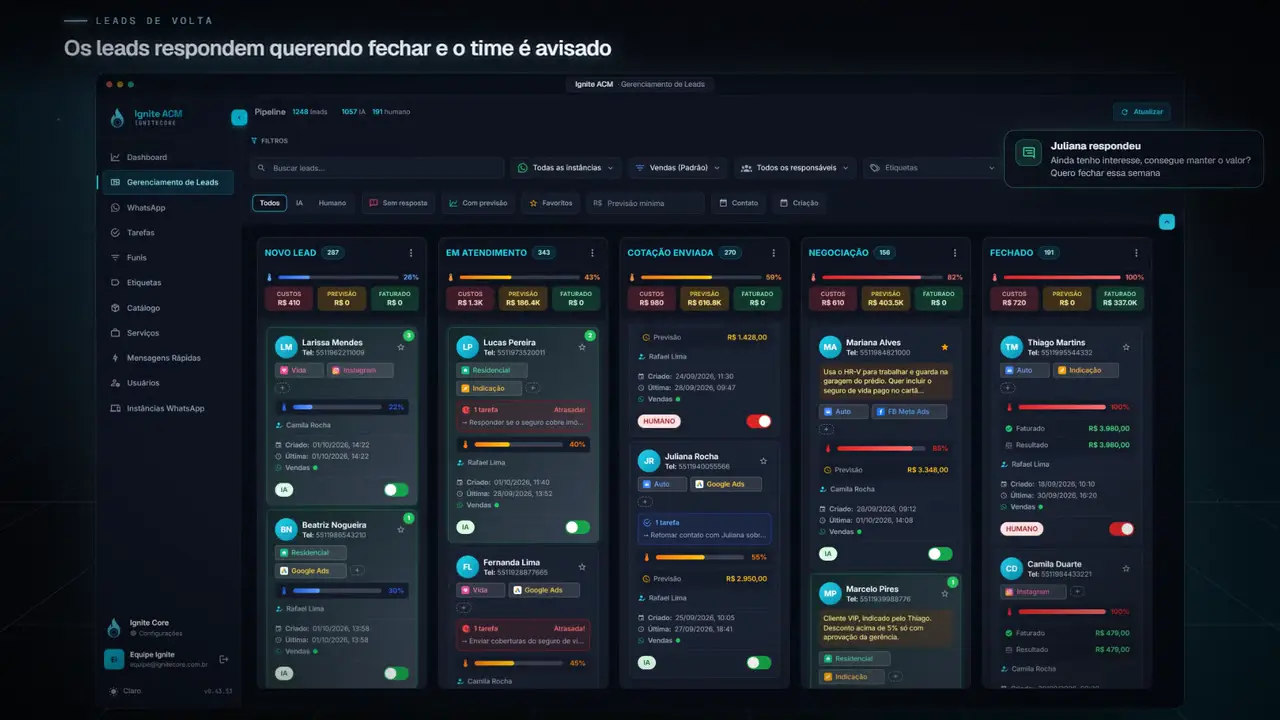Click the Mensagens Rápidas lightning icon
Viewport: 1280px width, 720px height.
pyautogui.click(x=115, y=358)
